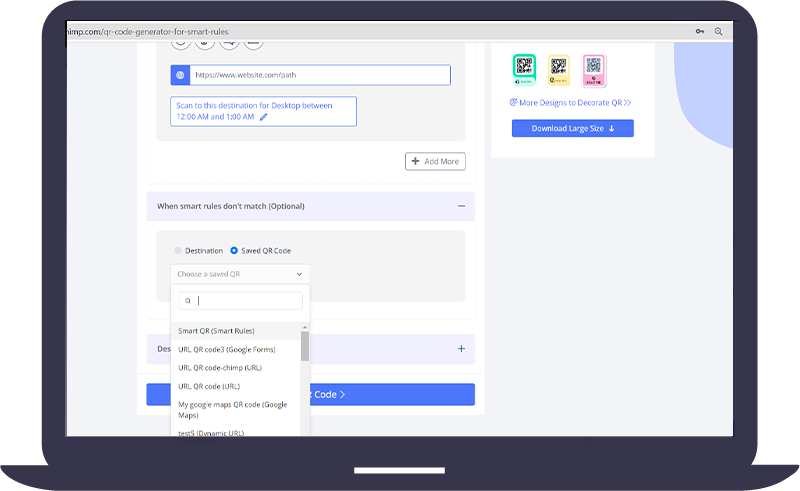Image resolution: width=800 pixels, height=491 pixels.
Task: Choose 'URL QR code3 (Google Forms)' option
Action: tap(236, 350)
